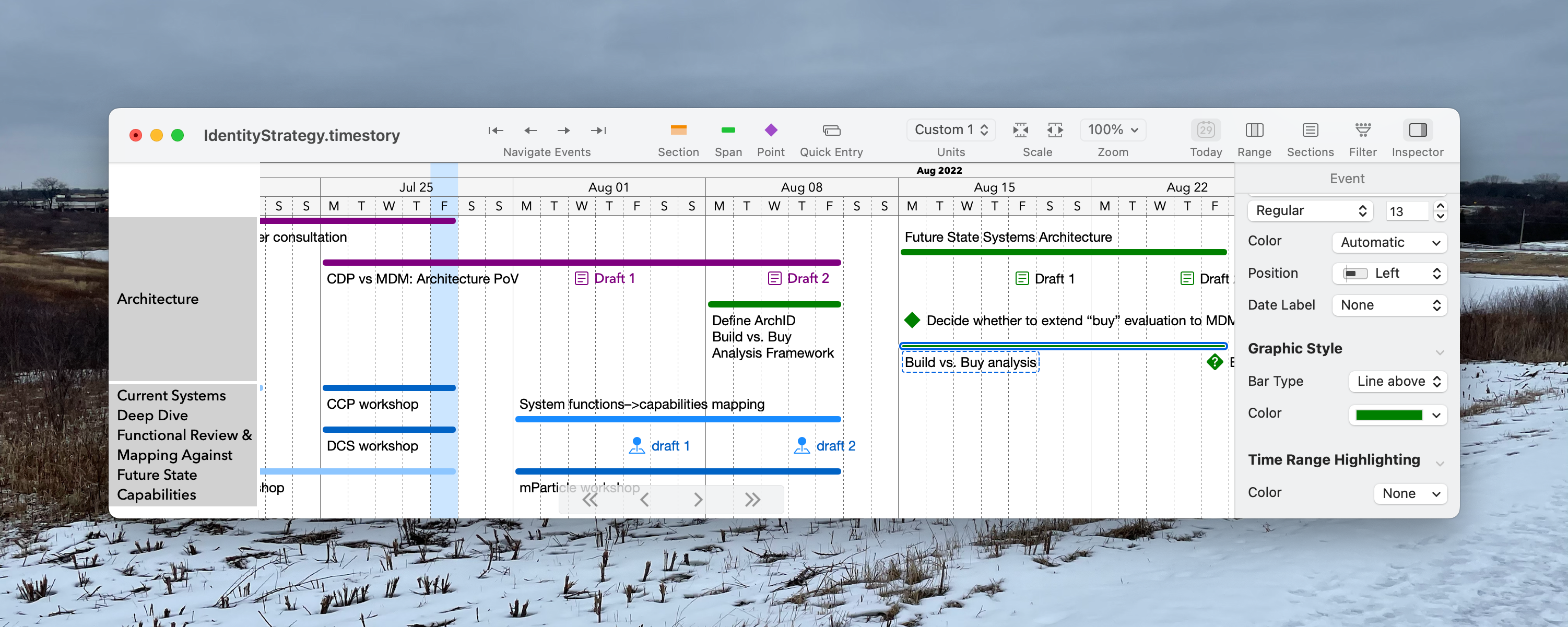Open the Range tool in the toolbar
Screen dimensions: 1568x627
[x=1254, y=131]
